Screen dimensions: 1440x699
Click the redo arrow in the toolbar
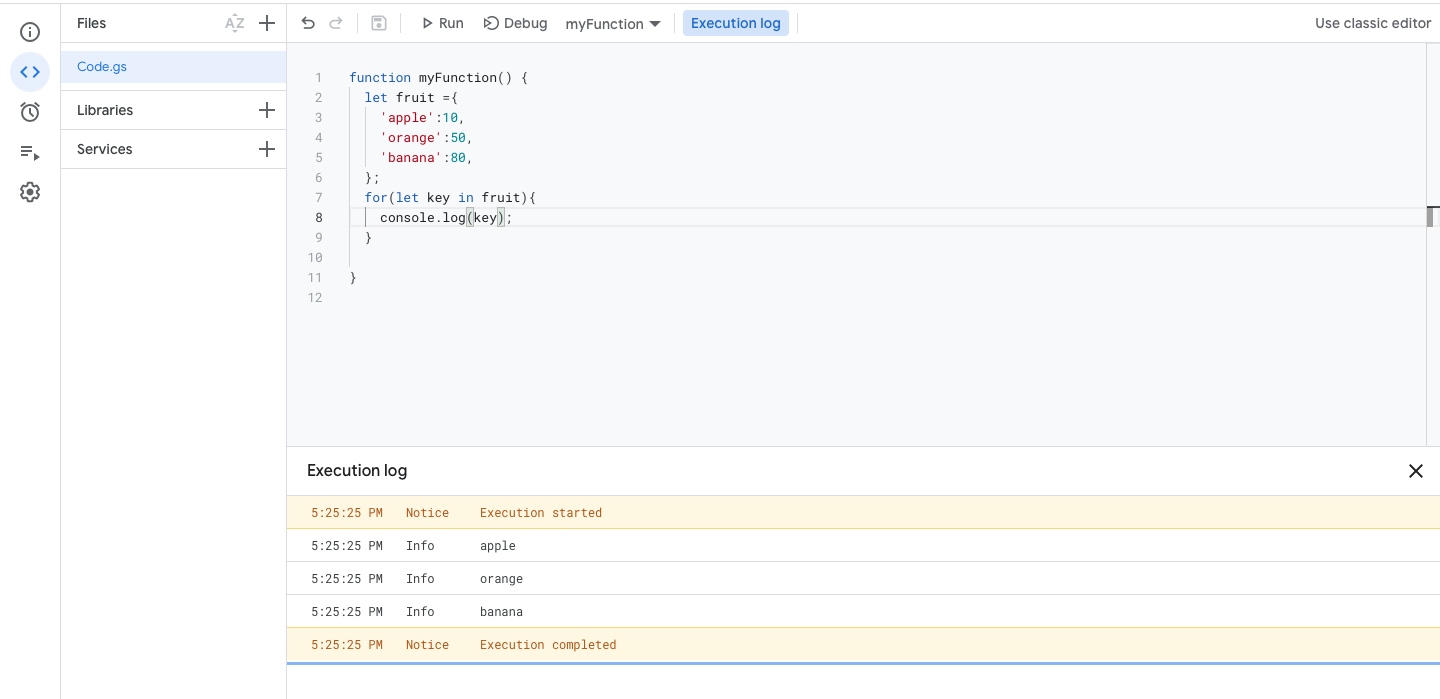(336, 23)
